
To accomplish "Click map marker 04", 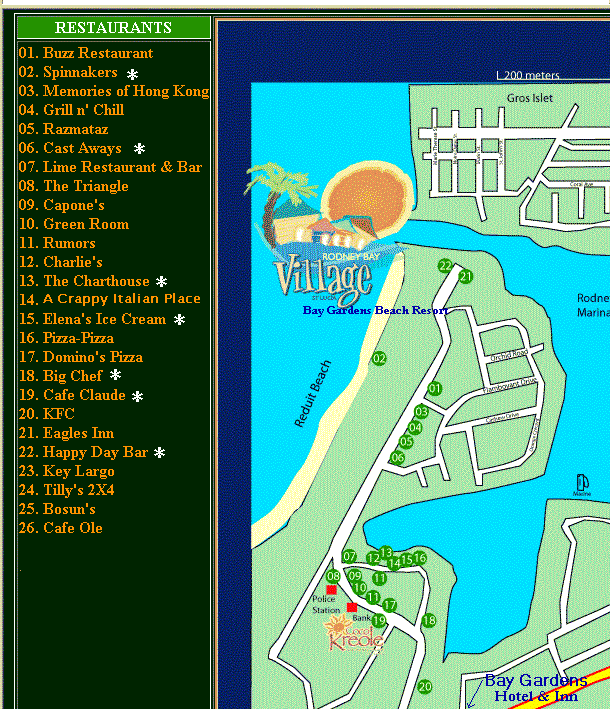I will pos(415,427).
